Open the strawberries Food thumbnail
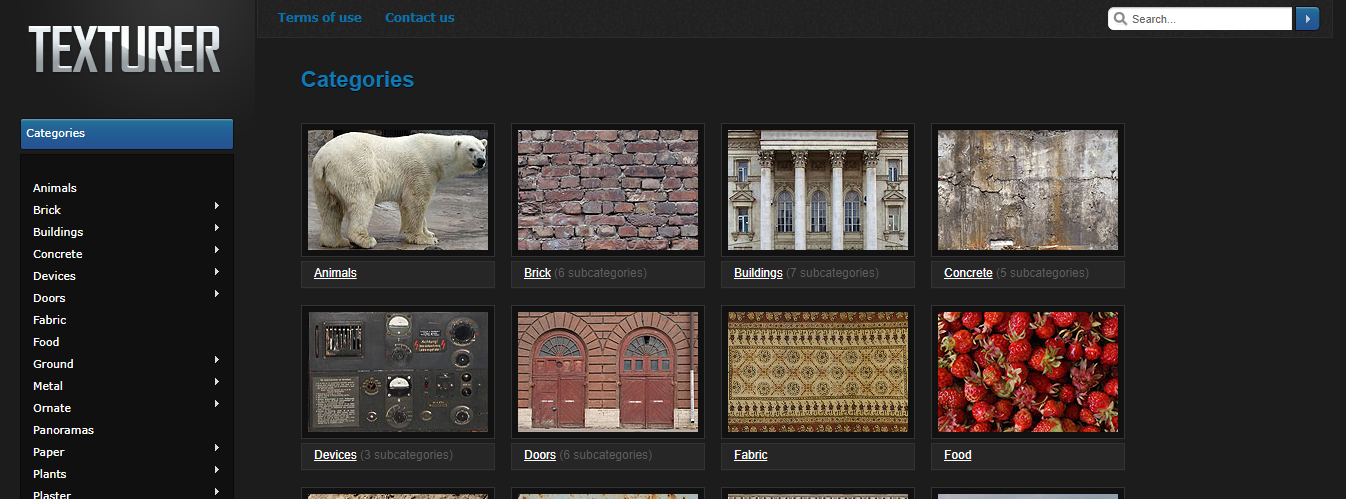Image resolution: width=1346 pixels, height=499 pixels. coord(1028,372)
